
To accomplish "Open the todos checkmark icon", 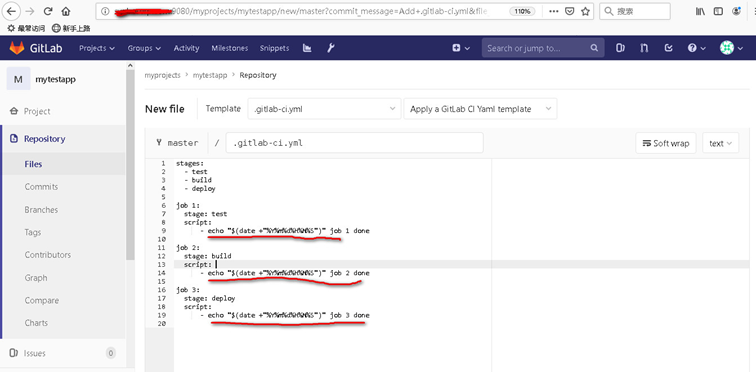I will tap(668, 48).
